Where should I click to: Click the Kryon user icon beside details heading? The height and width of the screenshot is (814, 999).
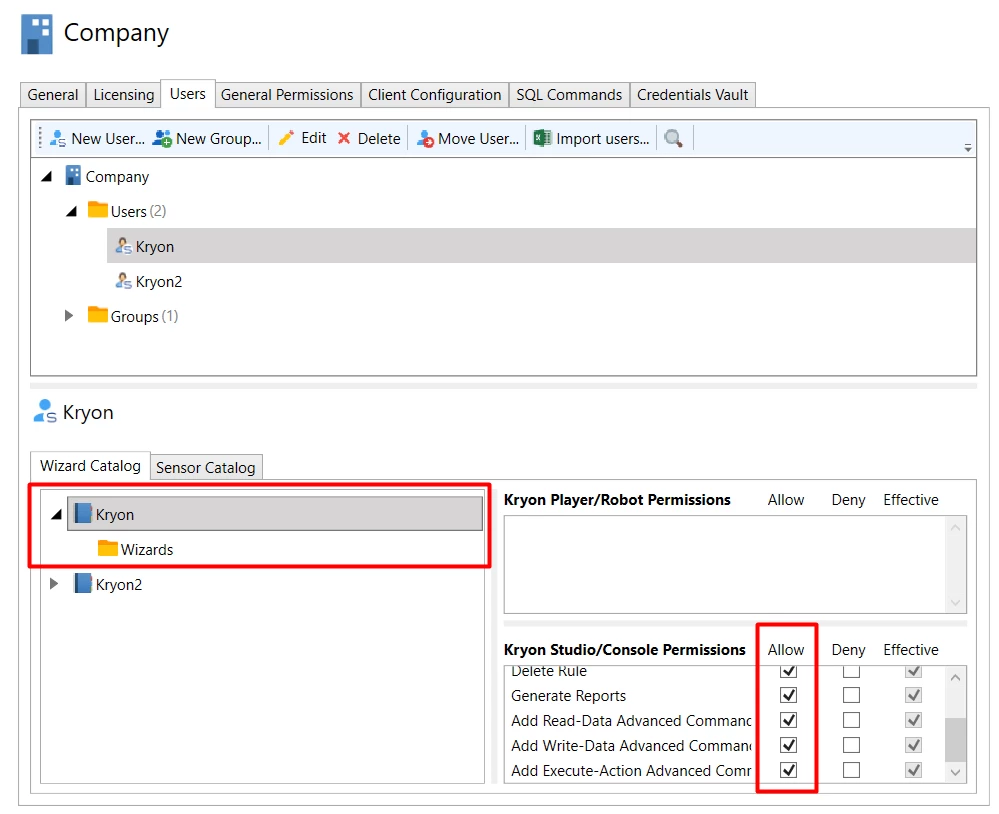[45, 411]
